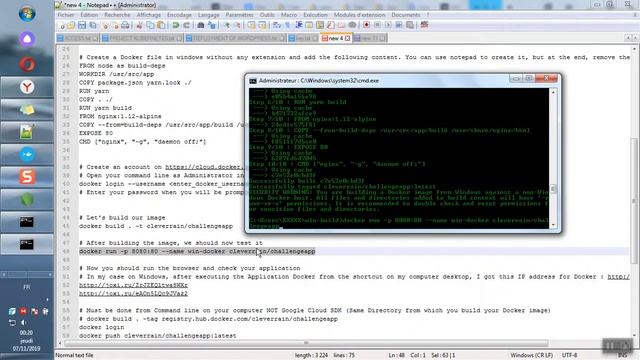Open the Docker whale taskbar icon

pos(27,155)
